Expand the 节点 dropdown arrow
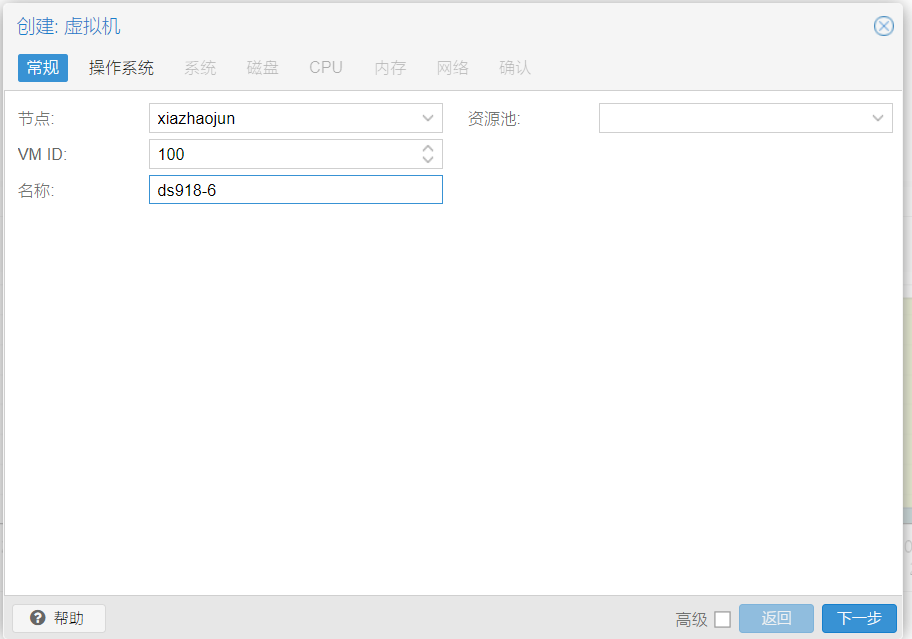The image size is (912, 639). [x=428, y=118]
